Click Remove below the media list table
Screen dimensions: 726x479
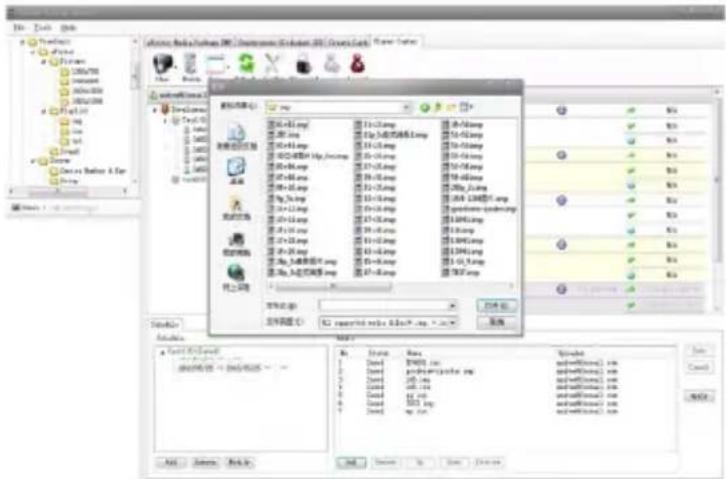pyautogui.click(x=385, y=462)
